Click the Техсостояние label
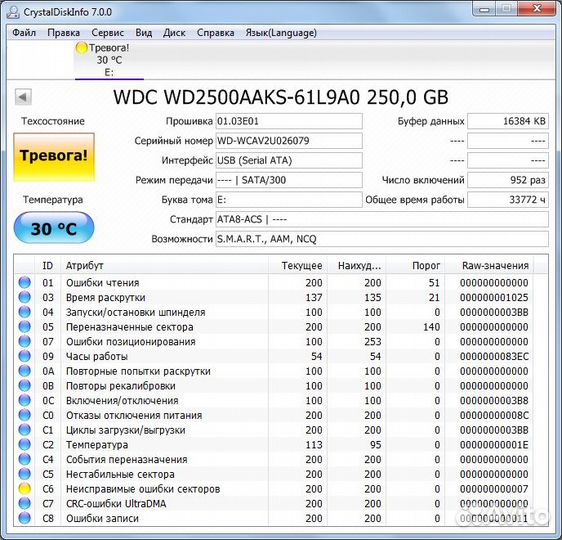The height and width of the screenshot is (540, 562). click(53, 121)
